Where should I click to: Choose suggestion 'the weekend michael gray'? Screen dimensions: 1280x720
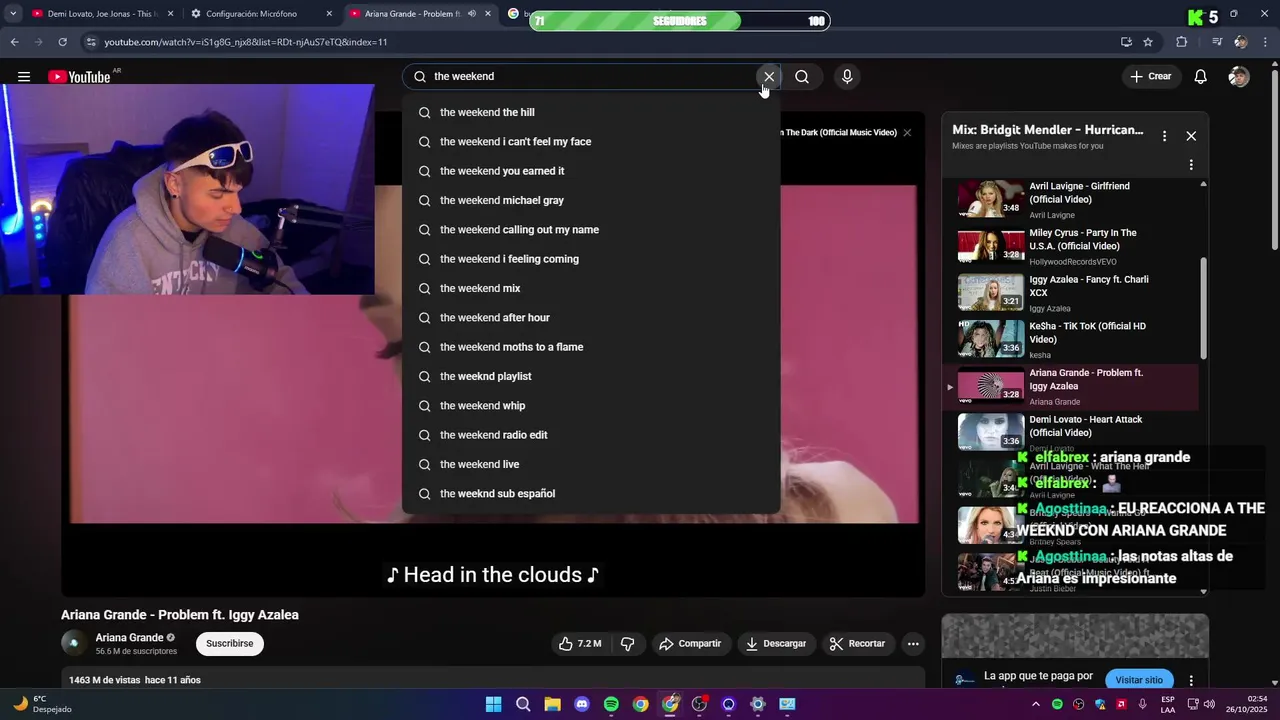tap(591, 201)
